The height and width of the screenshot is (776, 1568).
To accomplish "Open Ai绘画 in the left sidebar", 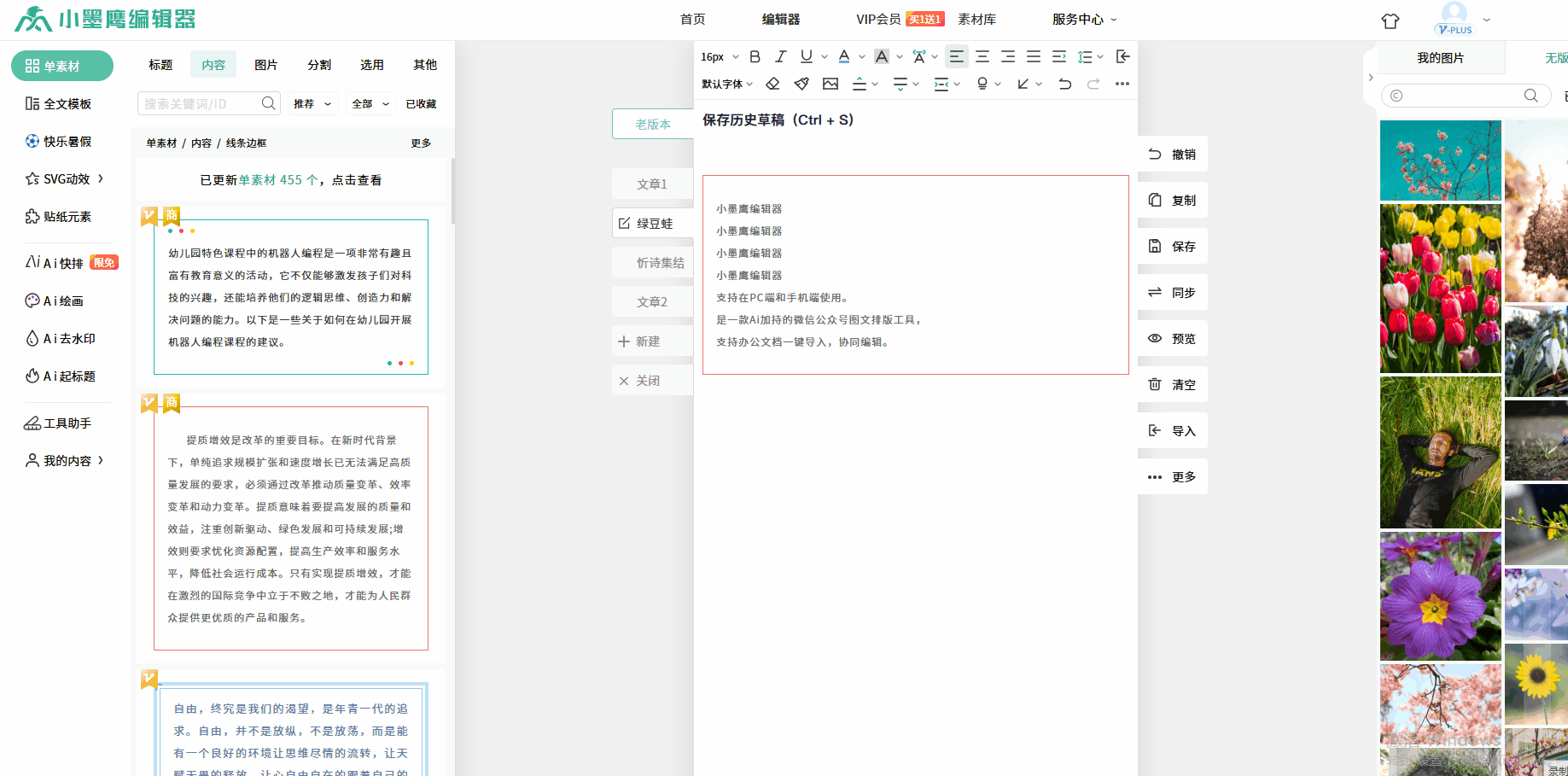I will coord(55,300).
